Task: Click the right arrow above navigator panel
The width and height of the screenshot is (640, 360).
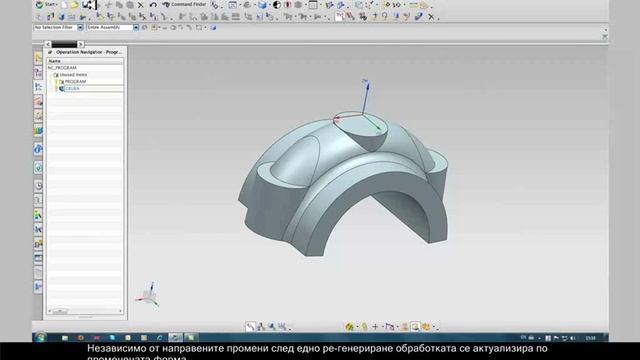Action: click(80, 44)
